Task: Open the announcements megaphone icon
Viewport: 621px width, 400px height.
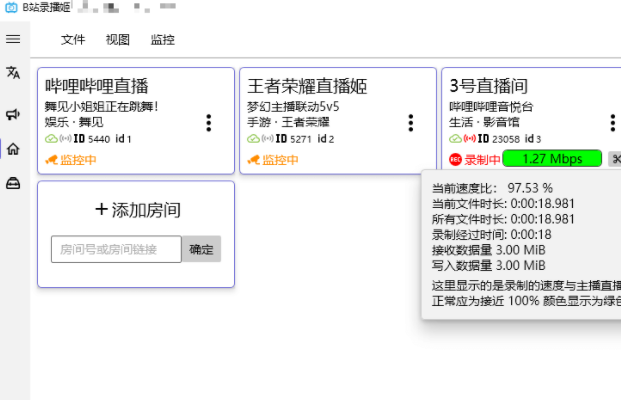Action: (13, 115)
